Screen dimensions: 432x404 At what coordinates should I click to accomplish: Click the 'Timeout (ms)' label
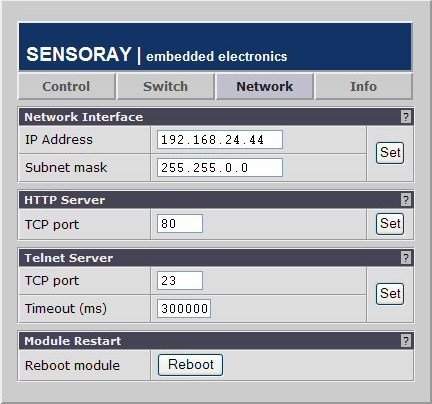tap(66, 309)
